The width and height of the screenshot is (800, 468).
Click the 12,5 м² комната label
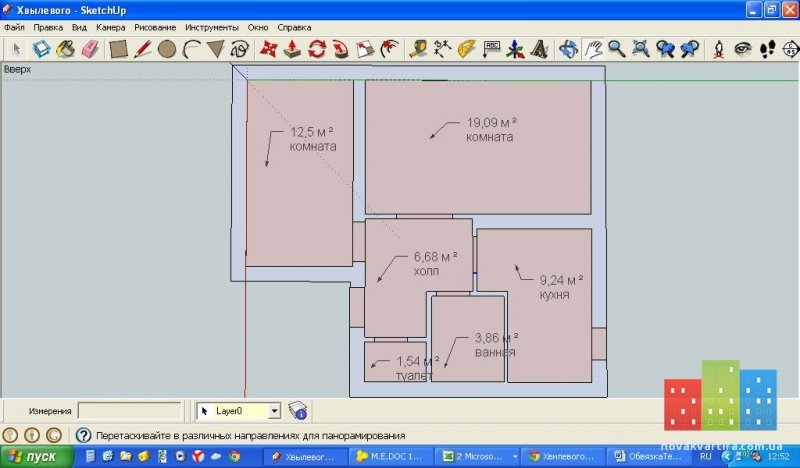click(x=312, y=139)
